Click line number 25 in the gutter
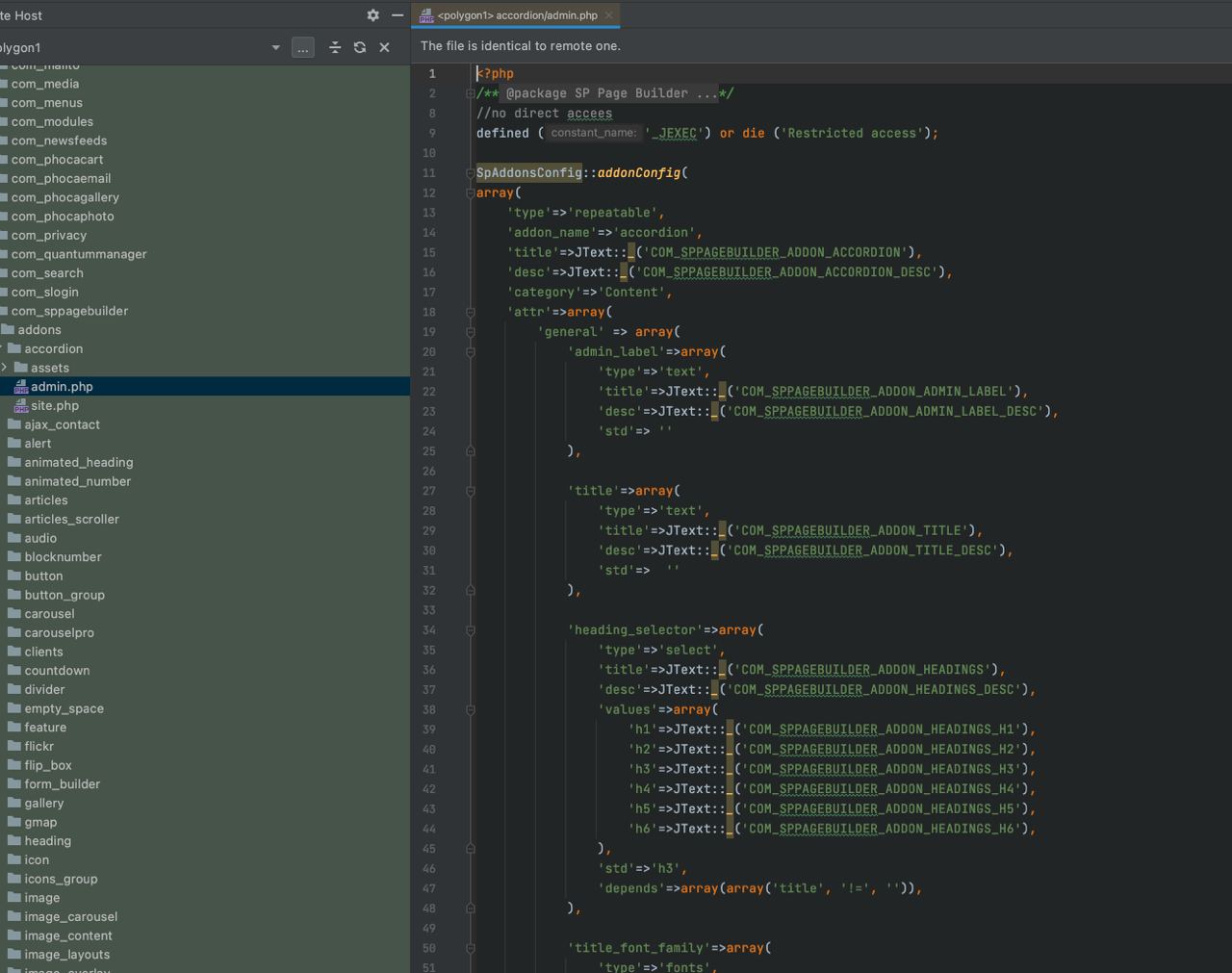This screenshot has height=973, width=1232. coord(429,451)
